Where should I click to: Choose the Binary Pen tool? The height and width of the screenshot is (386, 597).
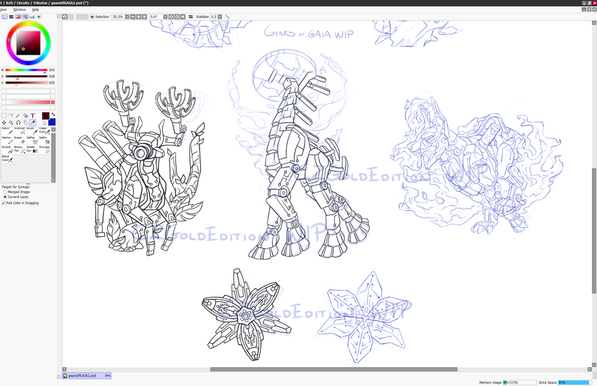[19, 150]
